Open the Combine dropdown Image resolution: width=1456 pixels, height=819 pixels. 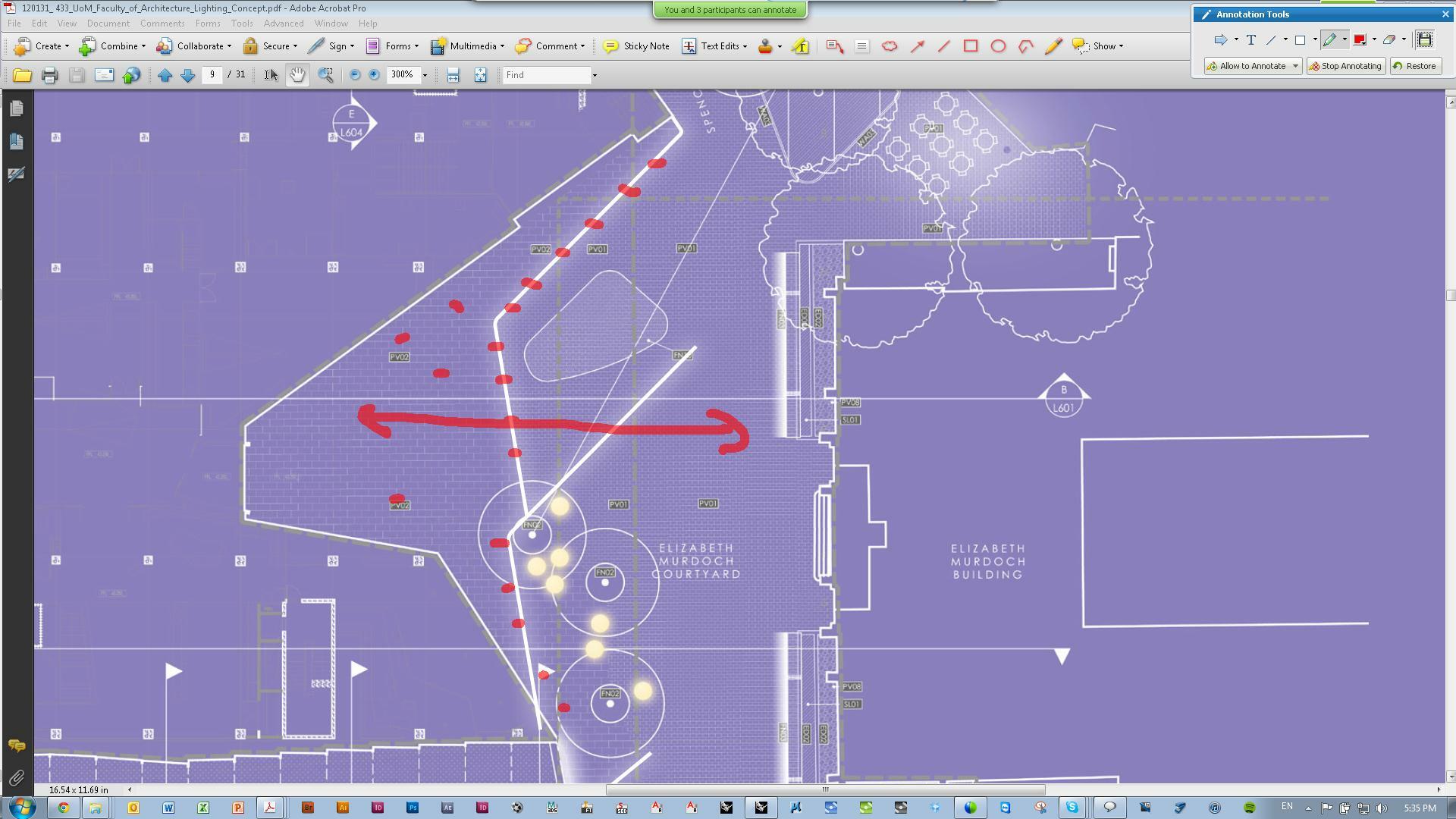click(x=113, y=46)
